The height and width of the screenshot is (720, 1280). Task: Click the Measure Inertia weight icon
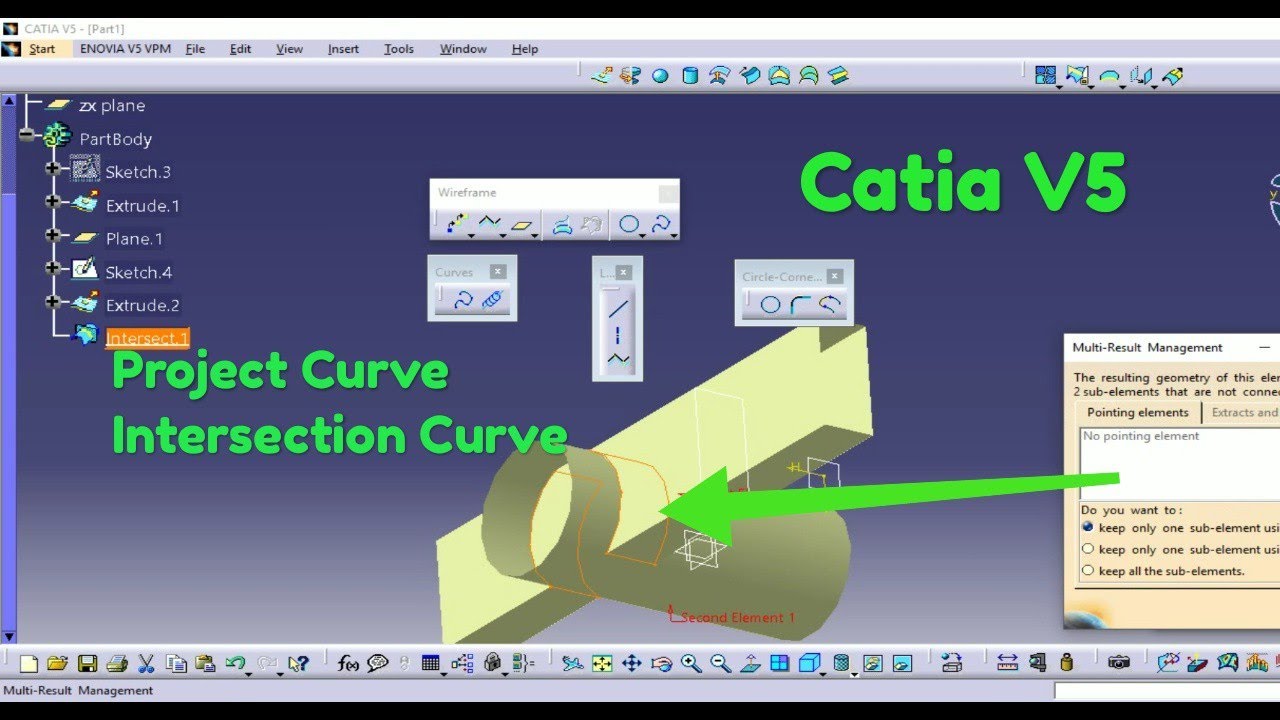(1067, 662)
